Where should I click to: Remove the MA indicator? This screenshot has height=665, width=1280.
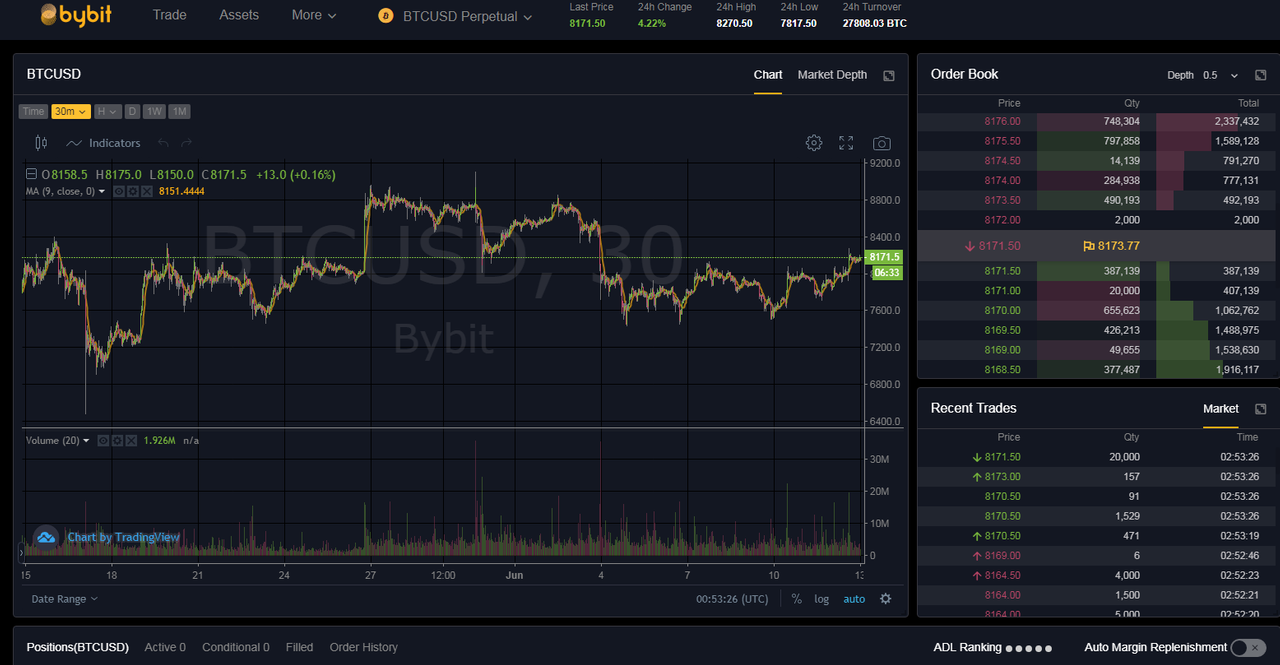tap(146, 191)
